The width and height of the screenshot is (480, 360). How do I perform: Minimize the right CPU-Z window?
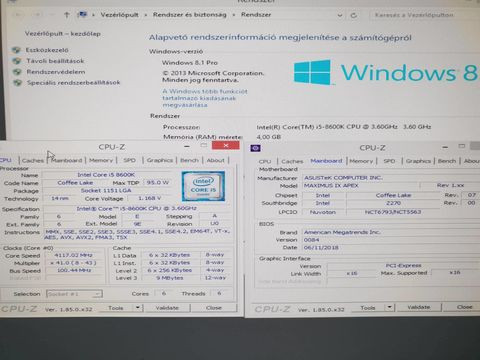pyautogui.click(x=445, y=147)
